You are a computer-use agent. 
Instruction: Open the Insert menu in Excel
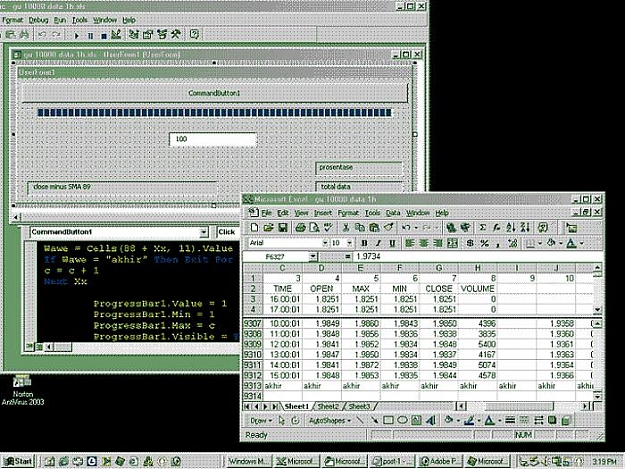point(322,213)
